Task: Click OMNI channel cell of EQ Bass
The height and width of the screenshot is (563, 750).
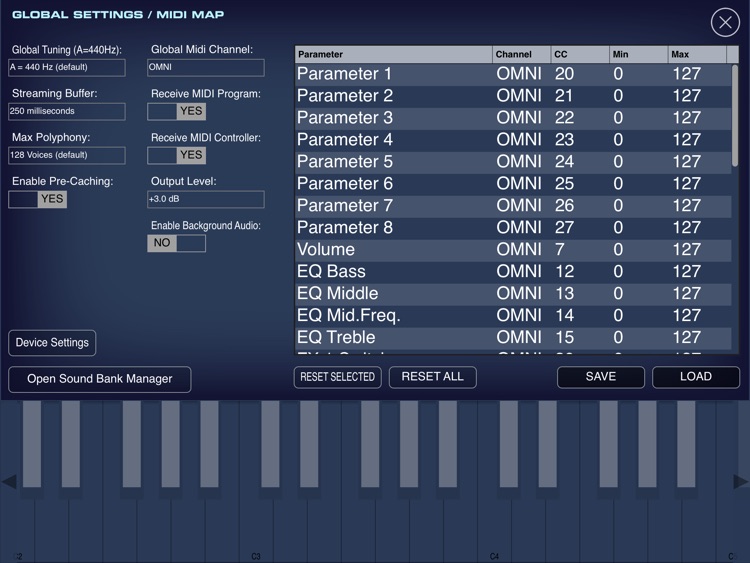Action: click(519, 272)
